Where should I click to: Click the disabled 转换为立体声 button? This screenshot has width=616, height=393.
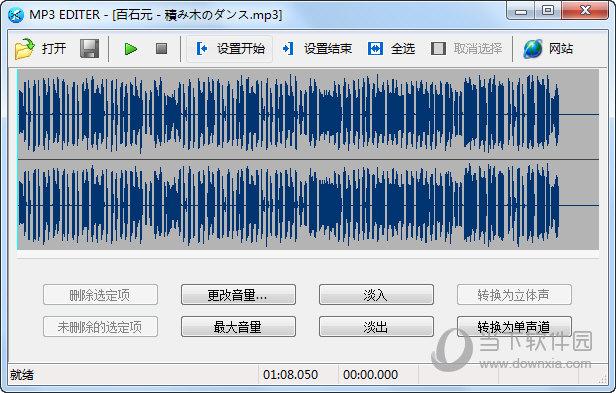[x=514, y=295]
